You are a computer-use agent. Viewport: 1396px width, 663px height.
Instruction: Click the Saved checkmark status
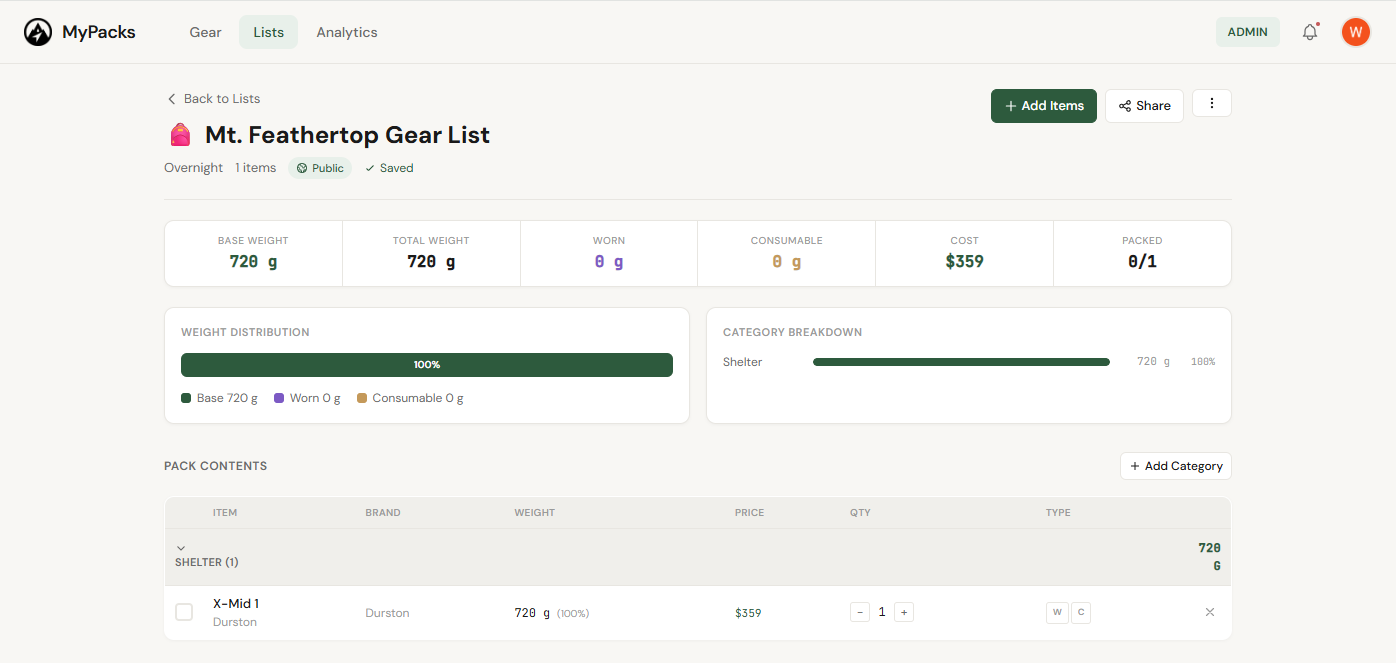[x=389, y=168]
